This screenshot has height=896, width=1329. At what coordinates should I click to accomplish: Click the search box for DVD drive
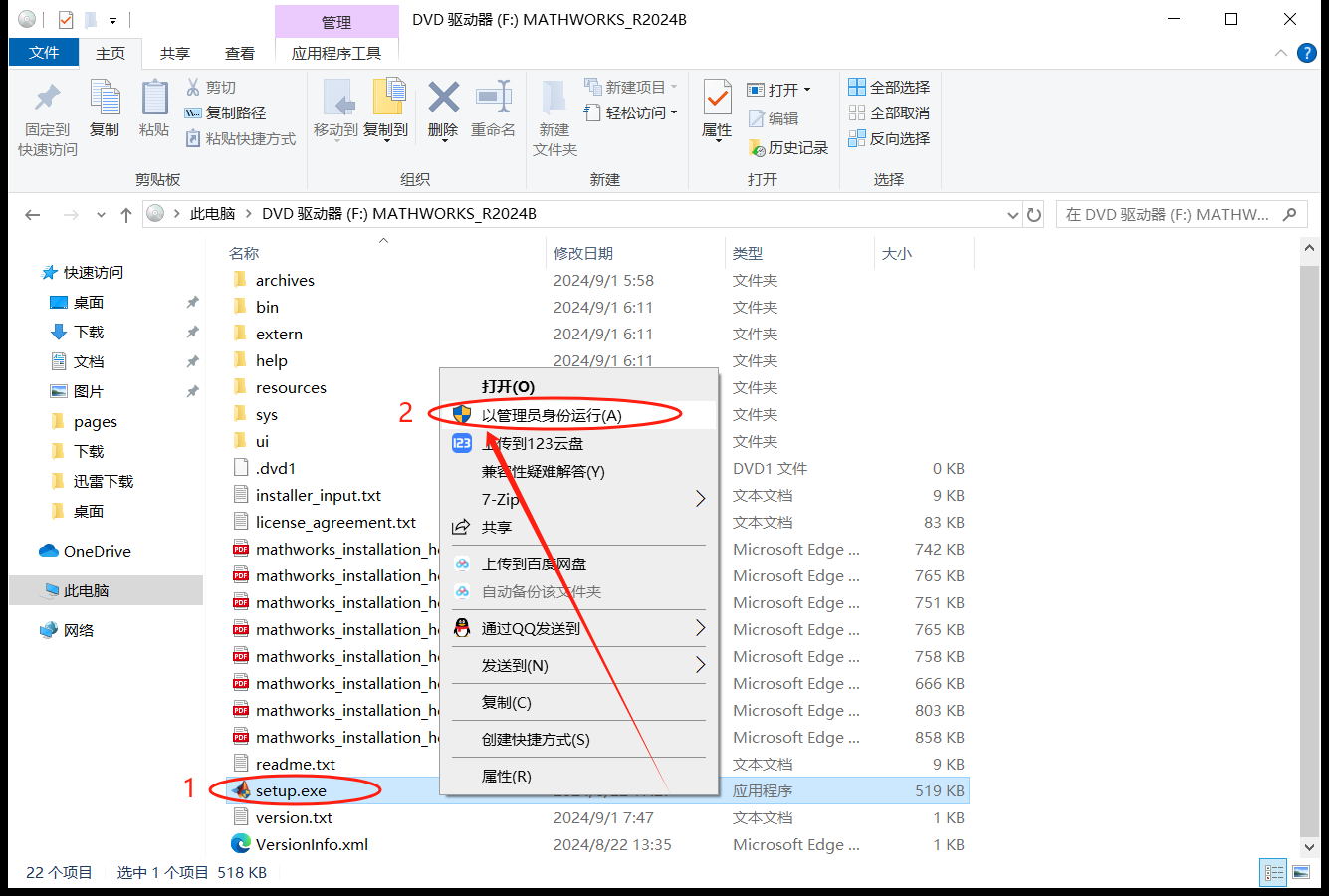1181,214
